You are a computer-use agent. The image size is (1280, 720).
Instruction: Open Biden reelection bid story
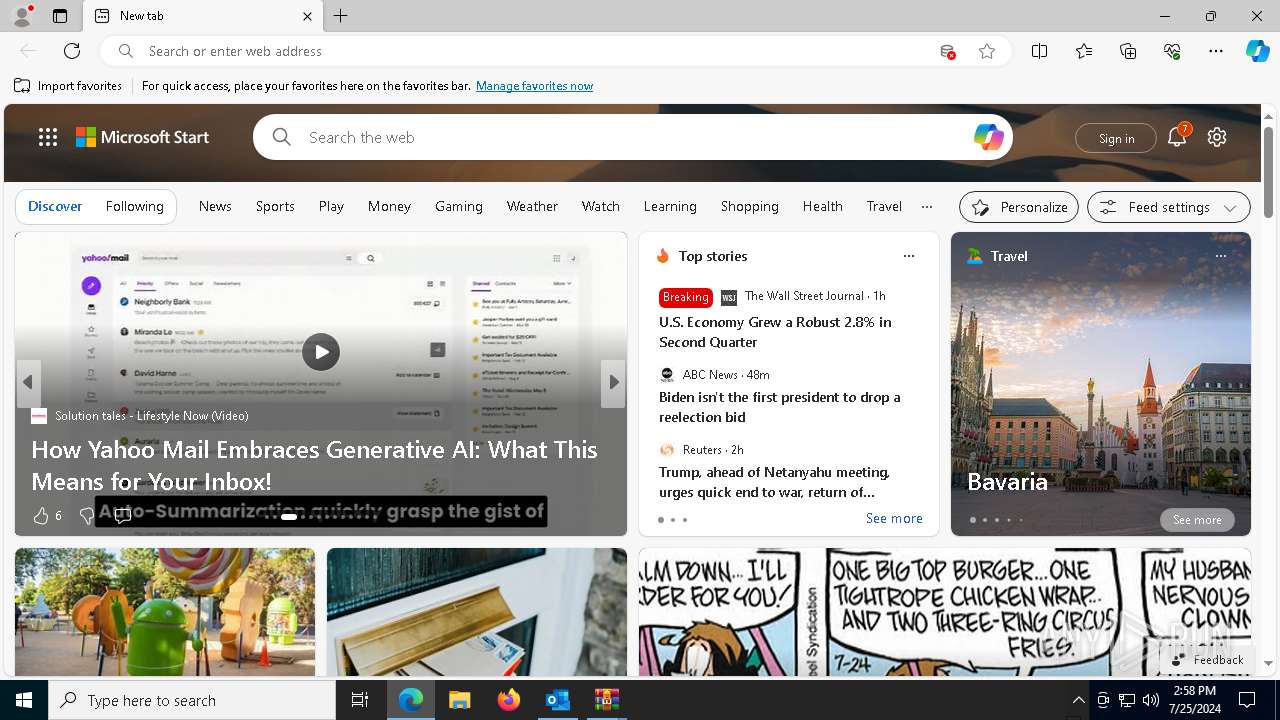click(x=780, y=407)
